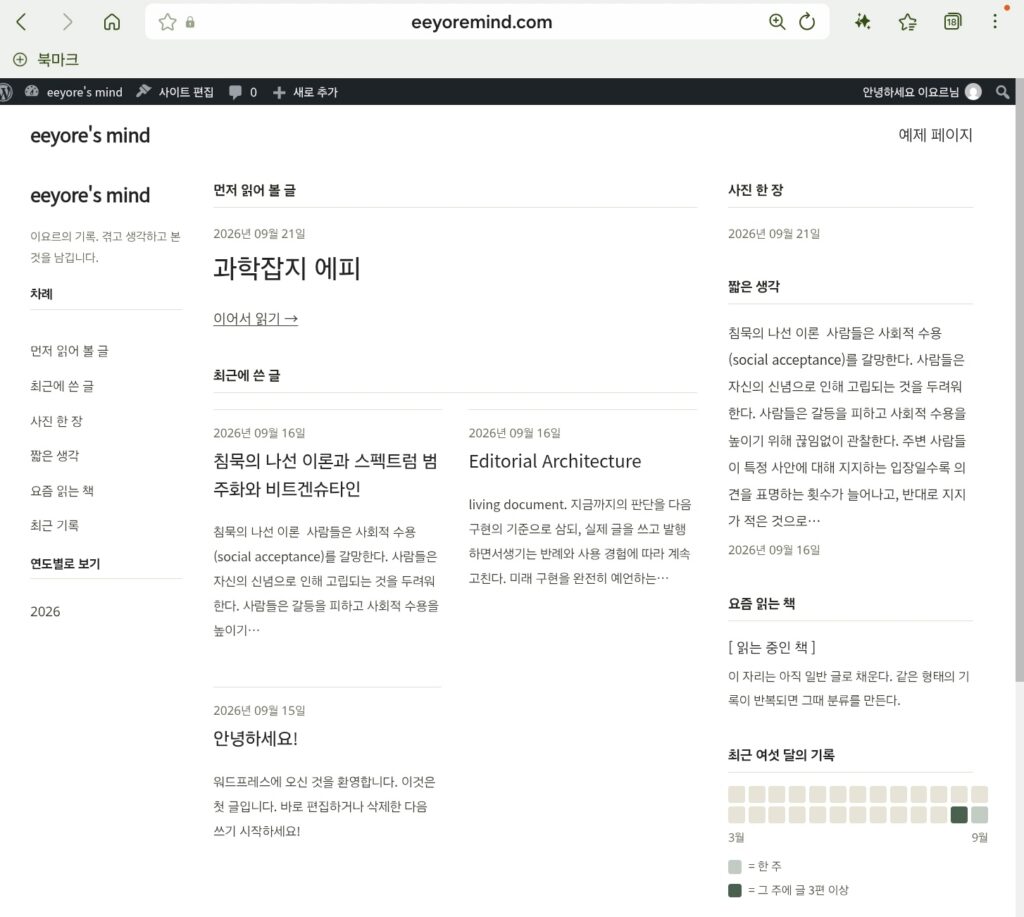Reload the page with the refresh icon
Viewport: 1024px width, 917px height.
tap(807, 22)
